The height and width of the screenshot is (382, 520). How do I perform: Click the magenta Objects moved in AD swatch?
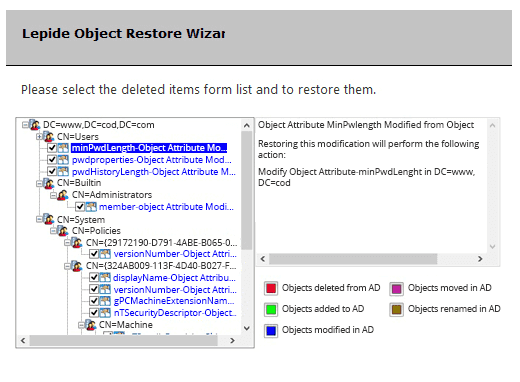coord(396,288)
